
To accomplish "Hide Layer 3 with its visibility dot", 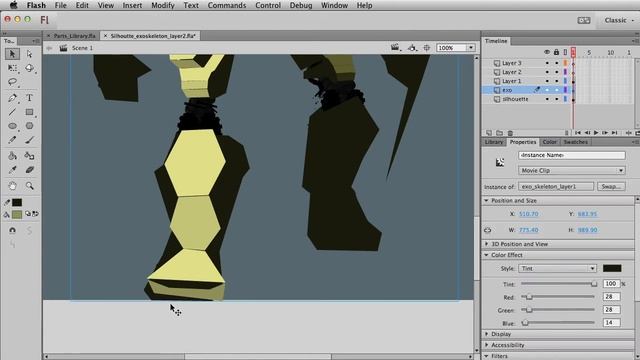I will coord(547,63).
